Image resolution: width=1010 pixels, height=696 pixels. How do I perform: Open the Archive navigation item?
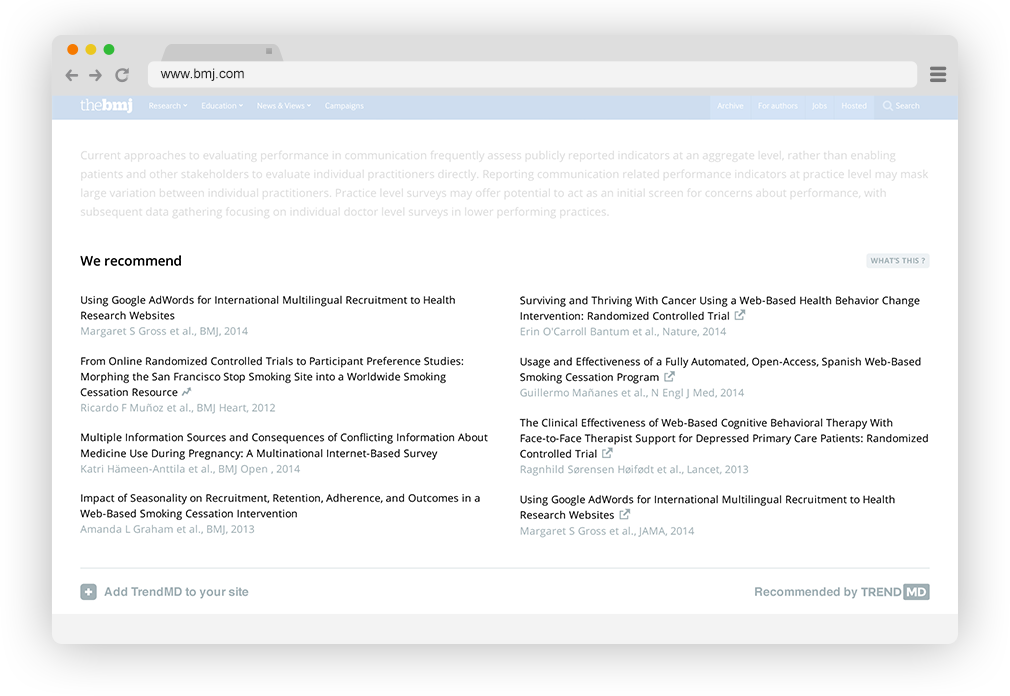(x=730, y=106)
